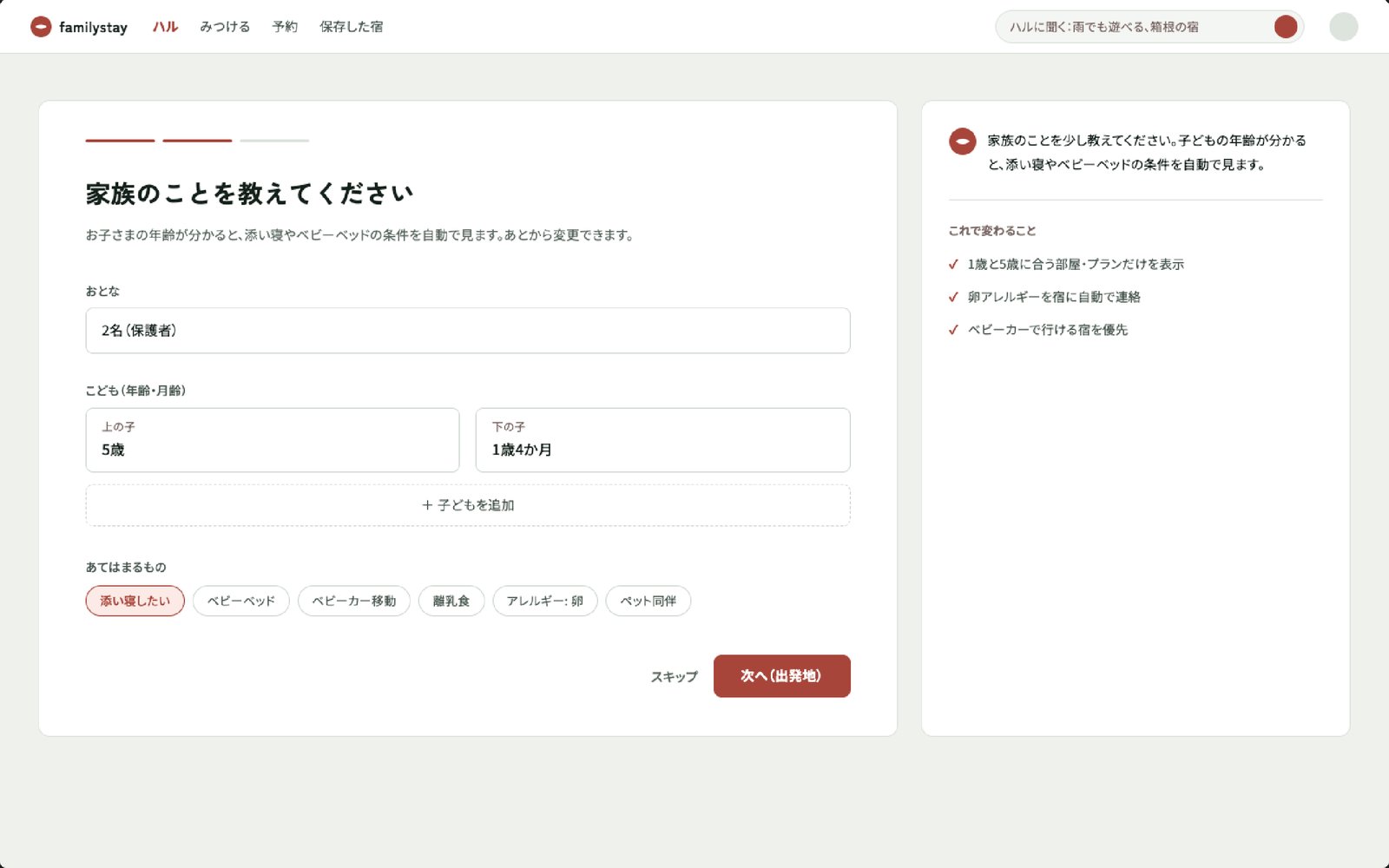Click text 卵アレルギーを宿に自動で連絡

1054,297
